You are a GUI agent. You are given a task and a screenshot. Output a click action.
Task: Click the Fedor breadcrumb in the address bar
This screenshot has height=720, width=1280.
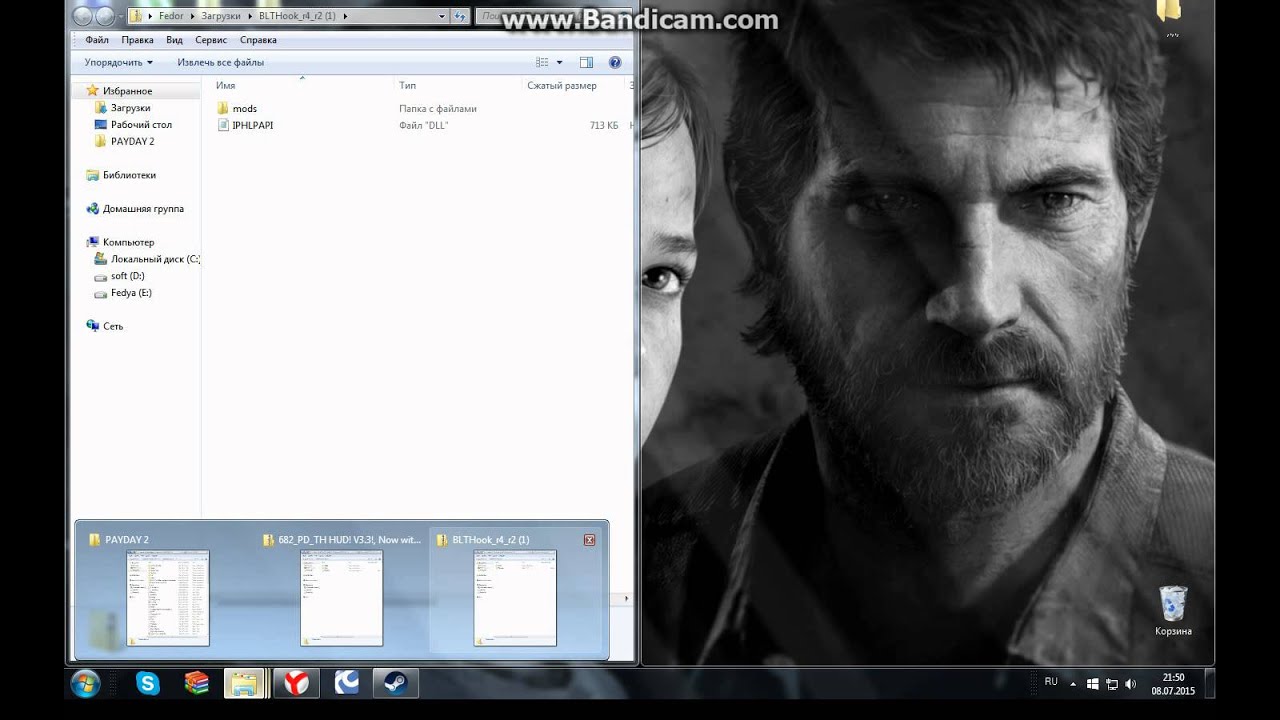[170, 16]
